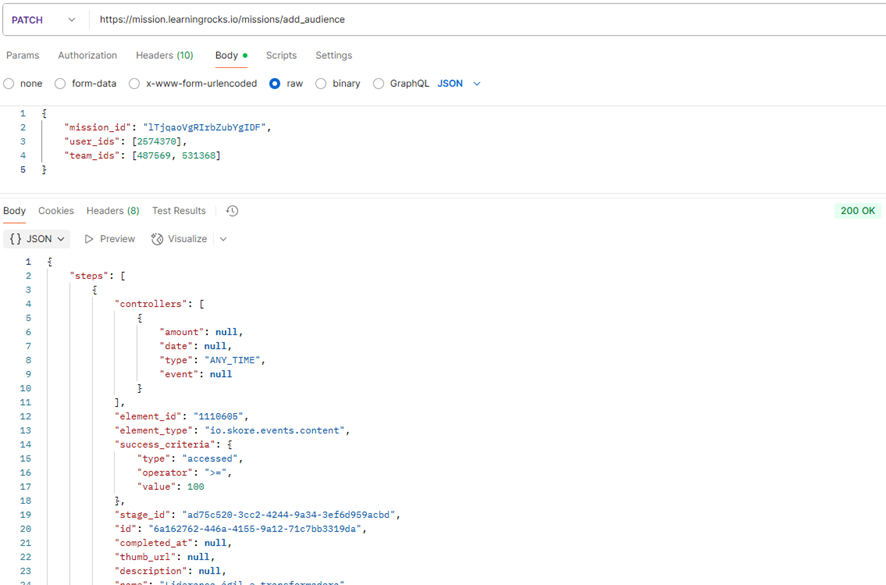886x585 pixels.
Task: Click the Visualize response icon
Action: 157,239
